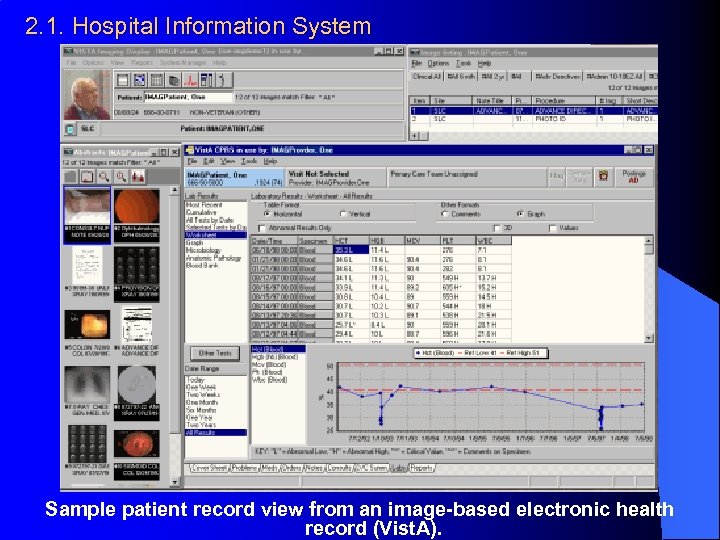Click the thumbnail panel scrollbar down arrow

point(174,483)
